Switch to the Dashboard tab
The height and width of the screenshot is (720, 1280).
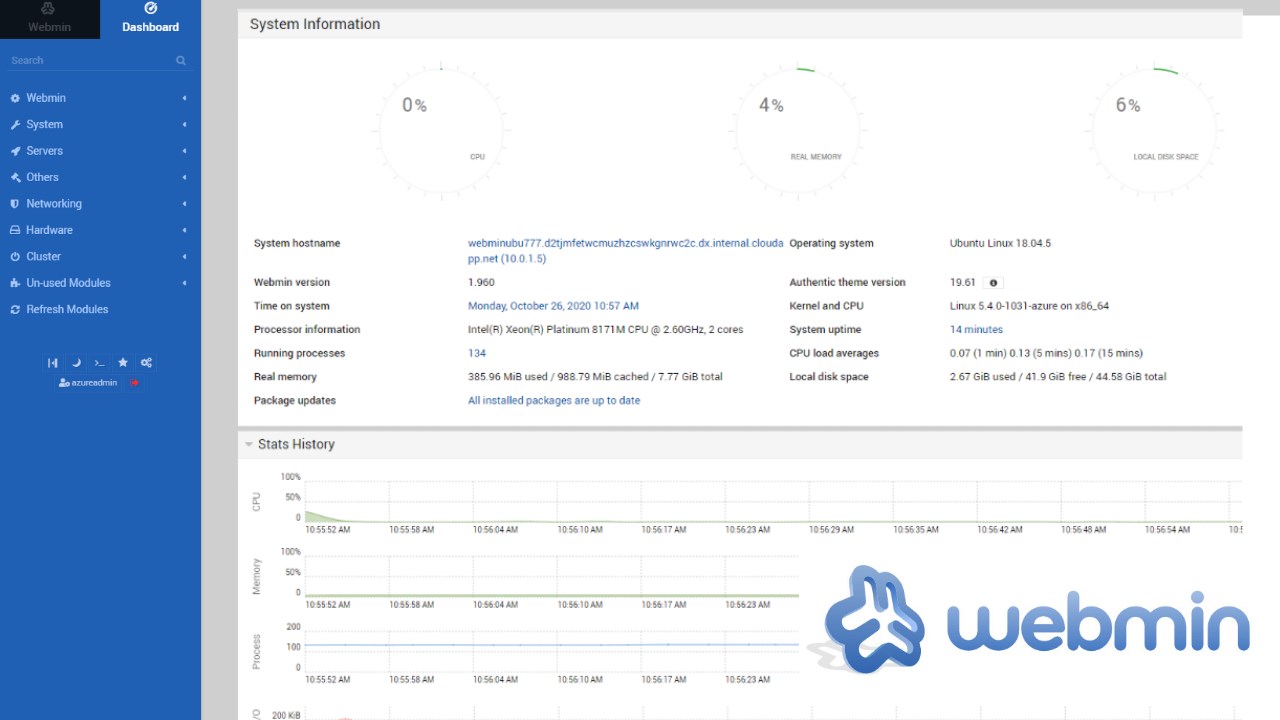[x=150, y=19]
